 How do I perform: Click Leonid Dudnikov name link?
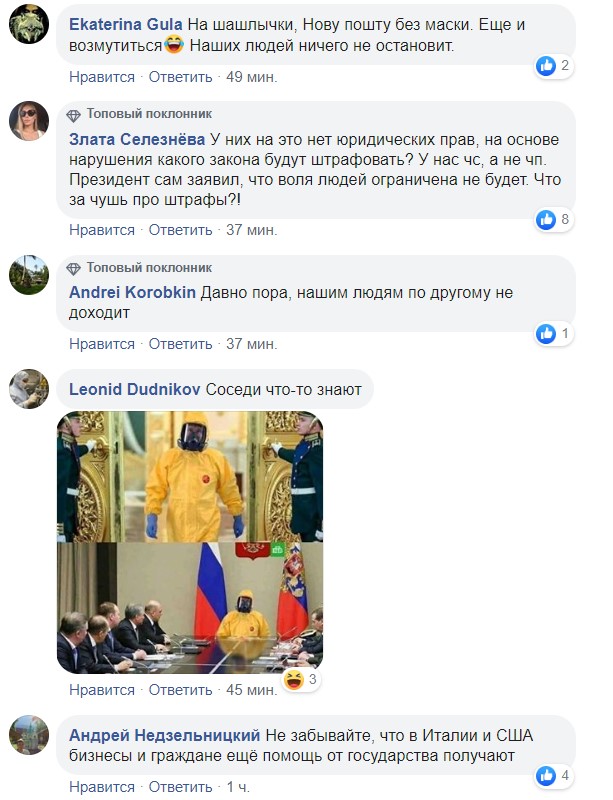point(135,389)
